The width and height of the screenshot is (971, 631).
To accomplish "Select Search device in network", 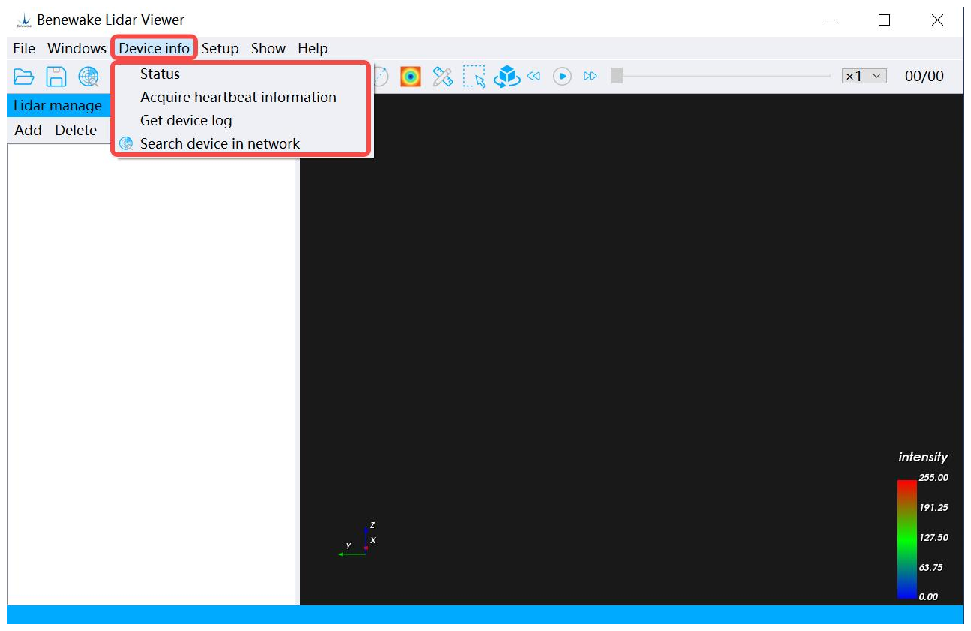I will coord(242,144).
